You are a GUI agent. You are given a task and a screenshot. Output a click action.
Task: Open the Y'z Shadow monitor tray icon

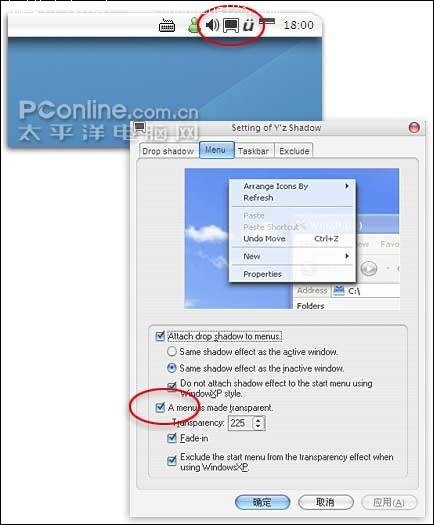pyautogui.click(x=231, y=25)
